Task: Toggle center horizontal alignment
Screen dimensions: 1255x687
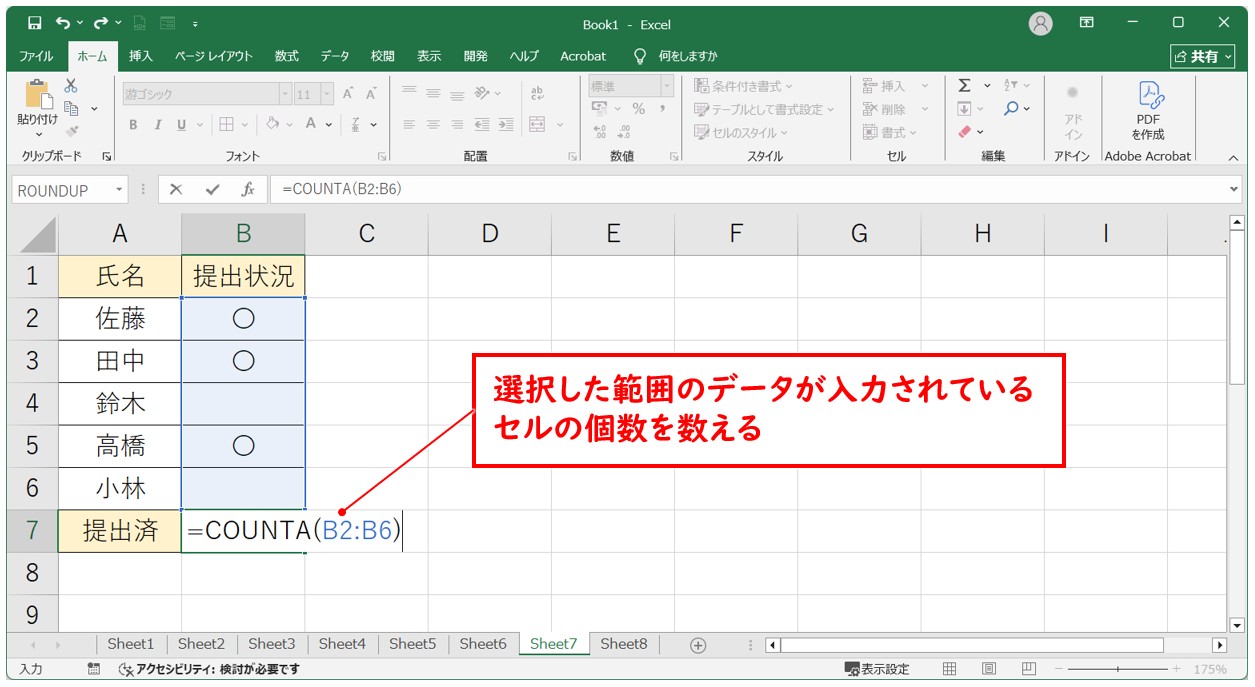Action: (433, 124)
